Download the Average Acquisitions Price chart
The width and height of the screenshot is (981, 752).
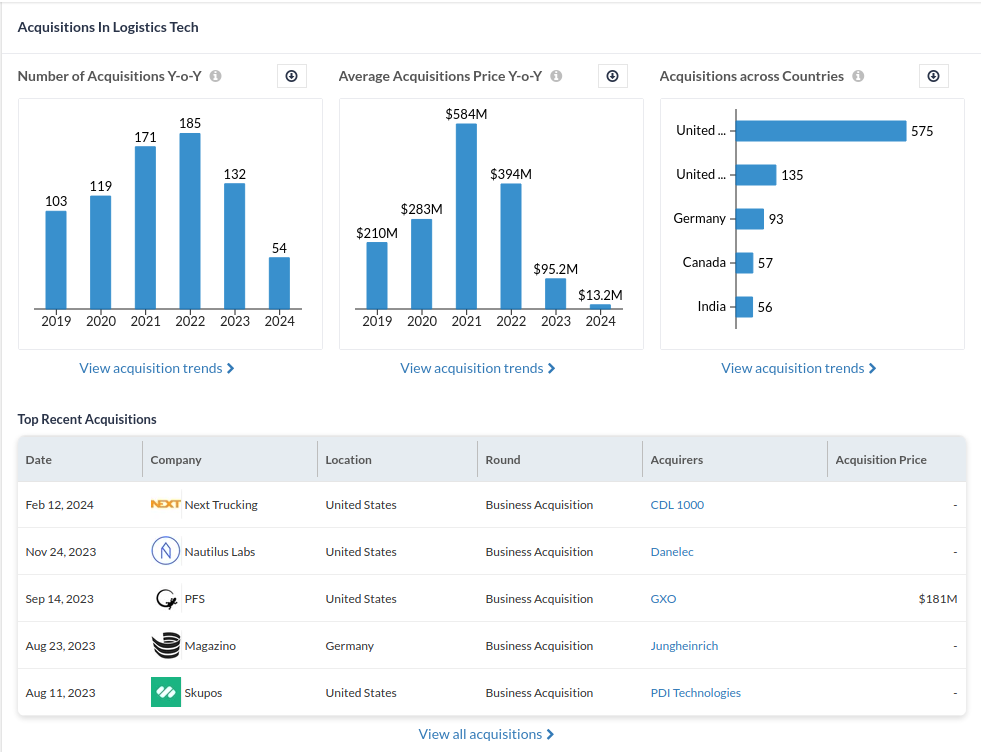point(612,76)
